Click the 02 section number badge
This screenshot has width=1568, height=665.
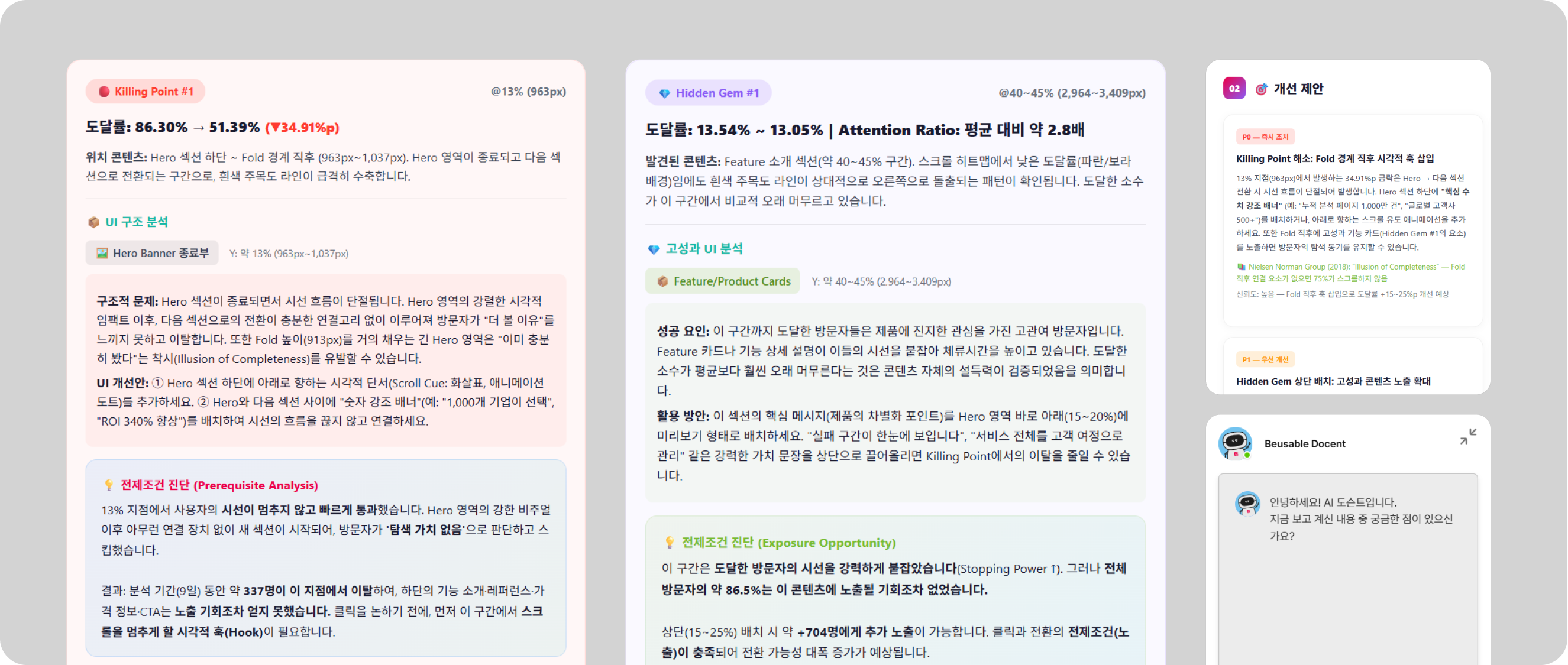[x=1234, y=88]
